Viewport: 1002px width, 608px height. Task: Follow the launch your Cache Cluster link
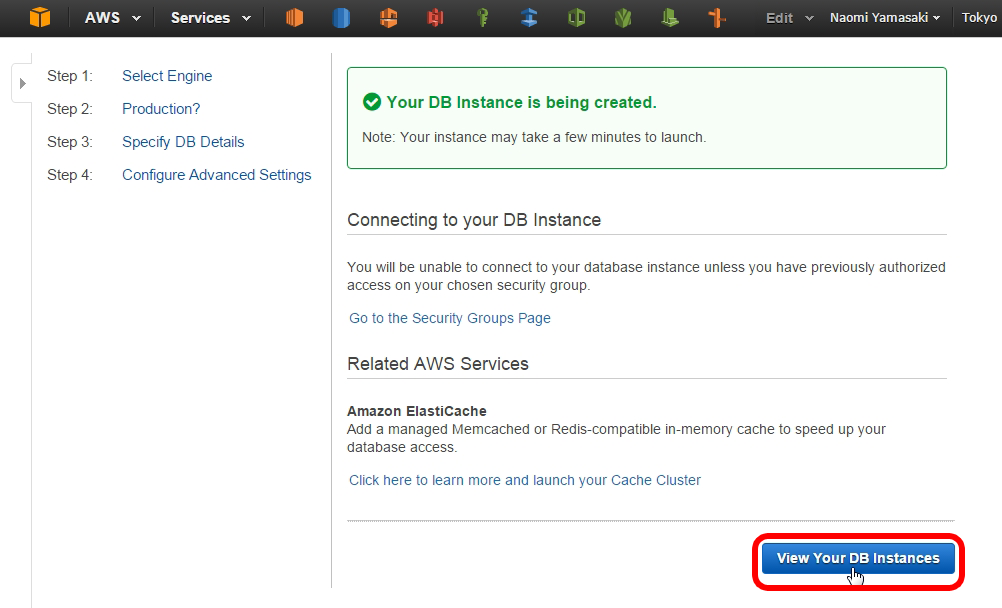click(525, 480)
